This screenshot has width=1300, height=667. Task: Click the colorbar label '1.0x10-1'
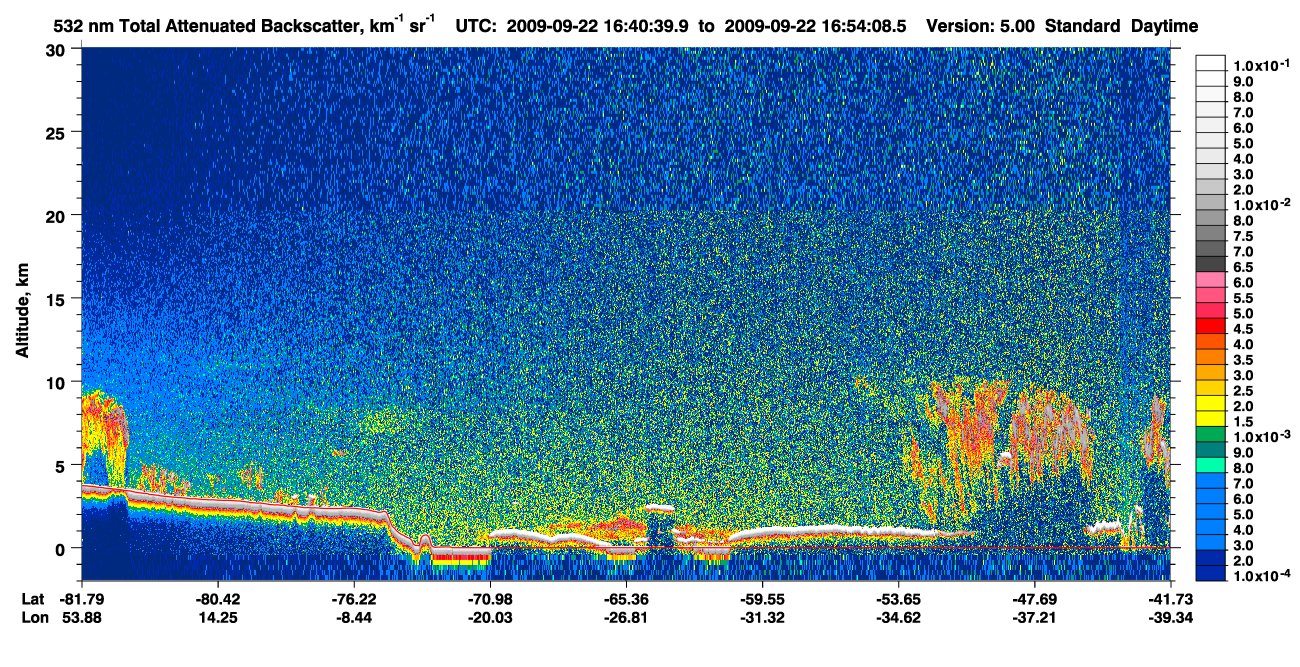point(1260,64)
